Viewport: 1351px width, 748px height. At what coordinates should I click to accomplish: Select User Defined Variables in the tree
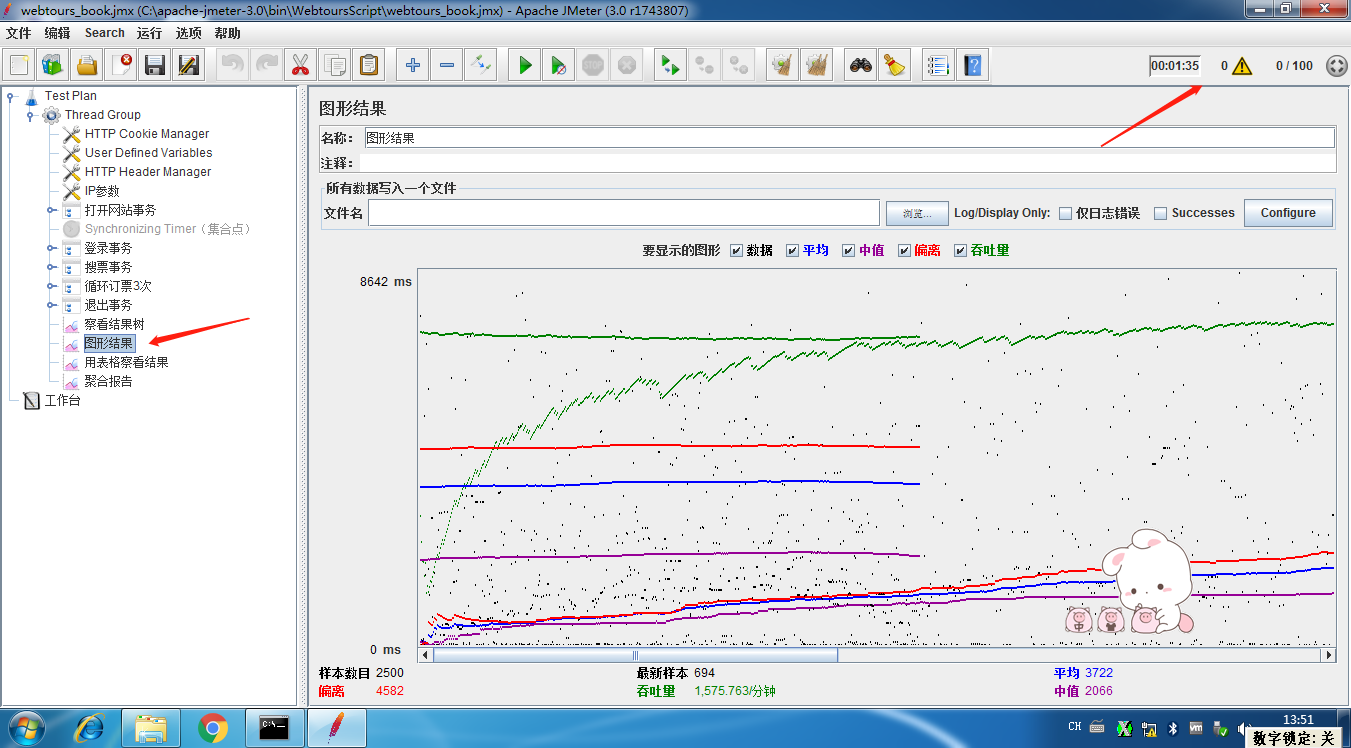[x=148, y=153]
